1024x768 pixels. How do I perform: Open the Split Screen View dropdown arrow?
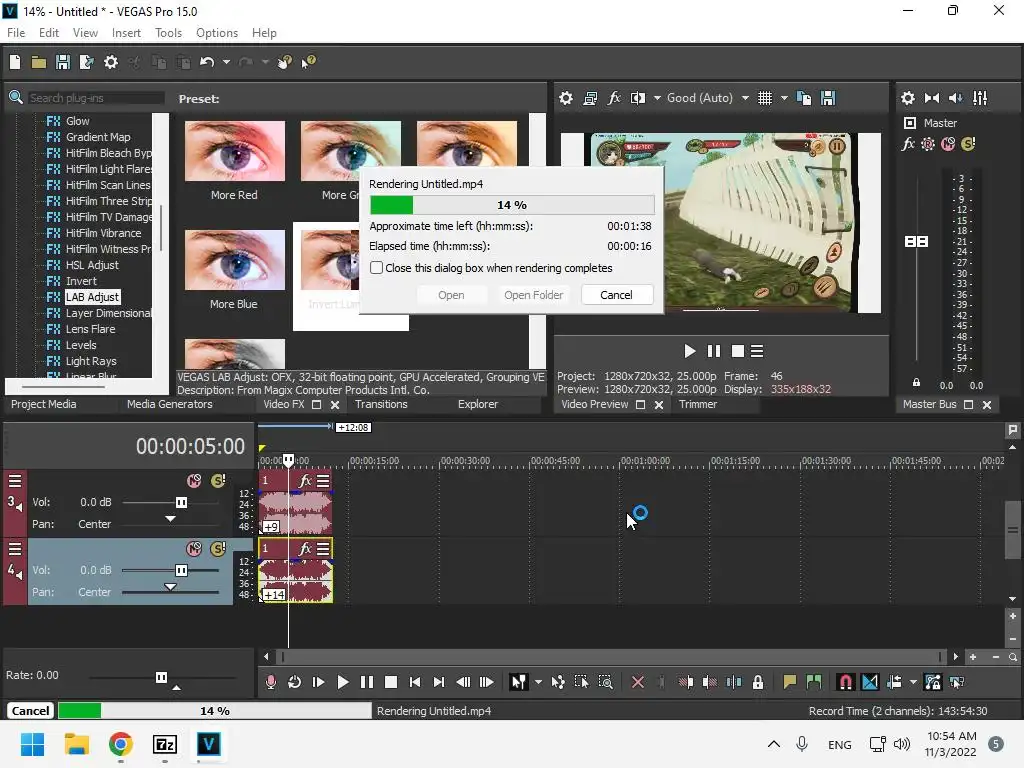coord(657,98)
